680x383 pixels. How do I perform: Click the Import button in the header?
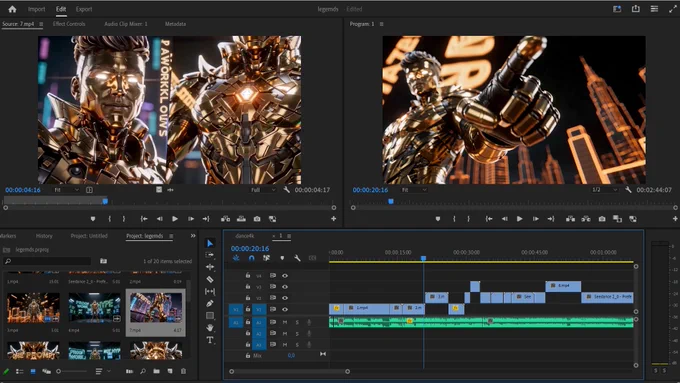[x=36, y=9]
